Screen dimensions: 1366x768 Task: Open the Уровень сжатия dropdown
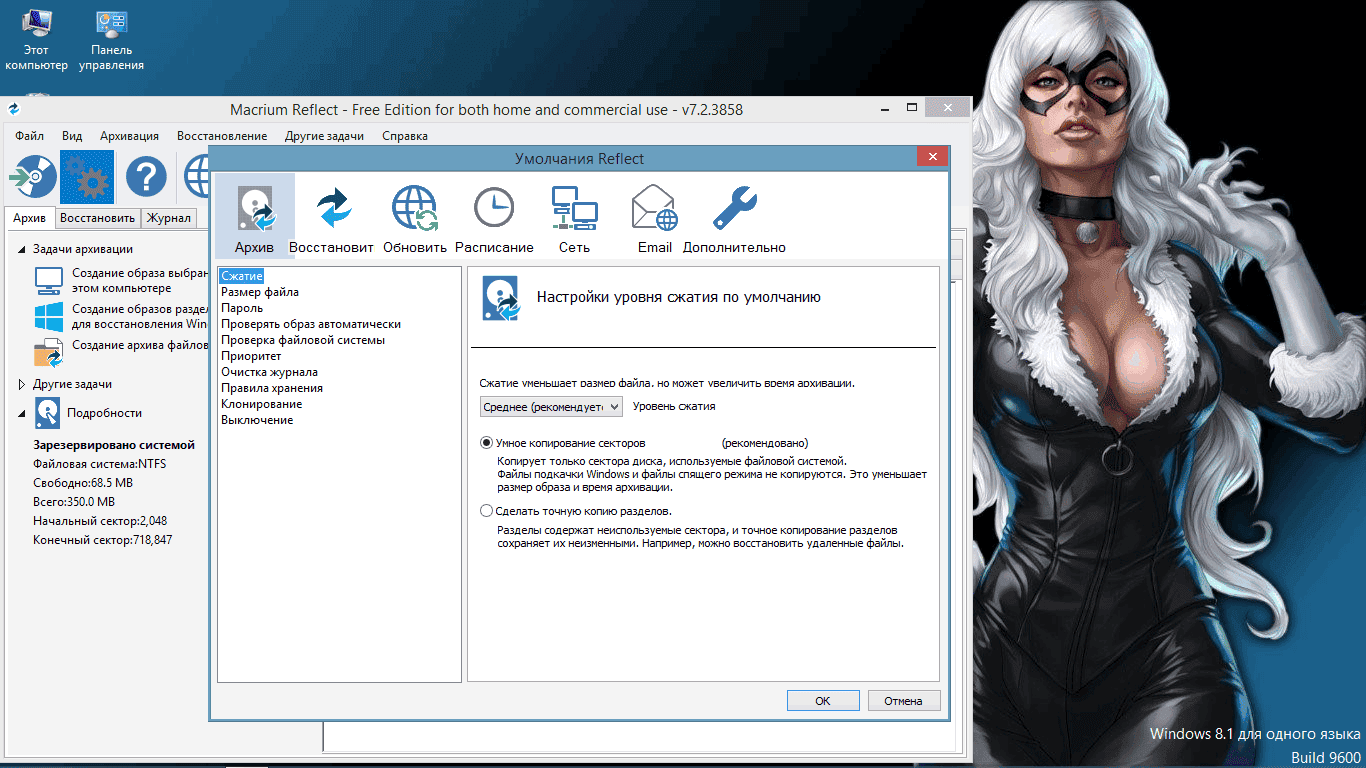coord(551,406)
